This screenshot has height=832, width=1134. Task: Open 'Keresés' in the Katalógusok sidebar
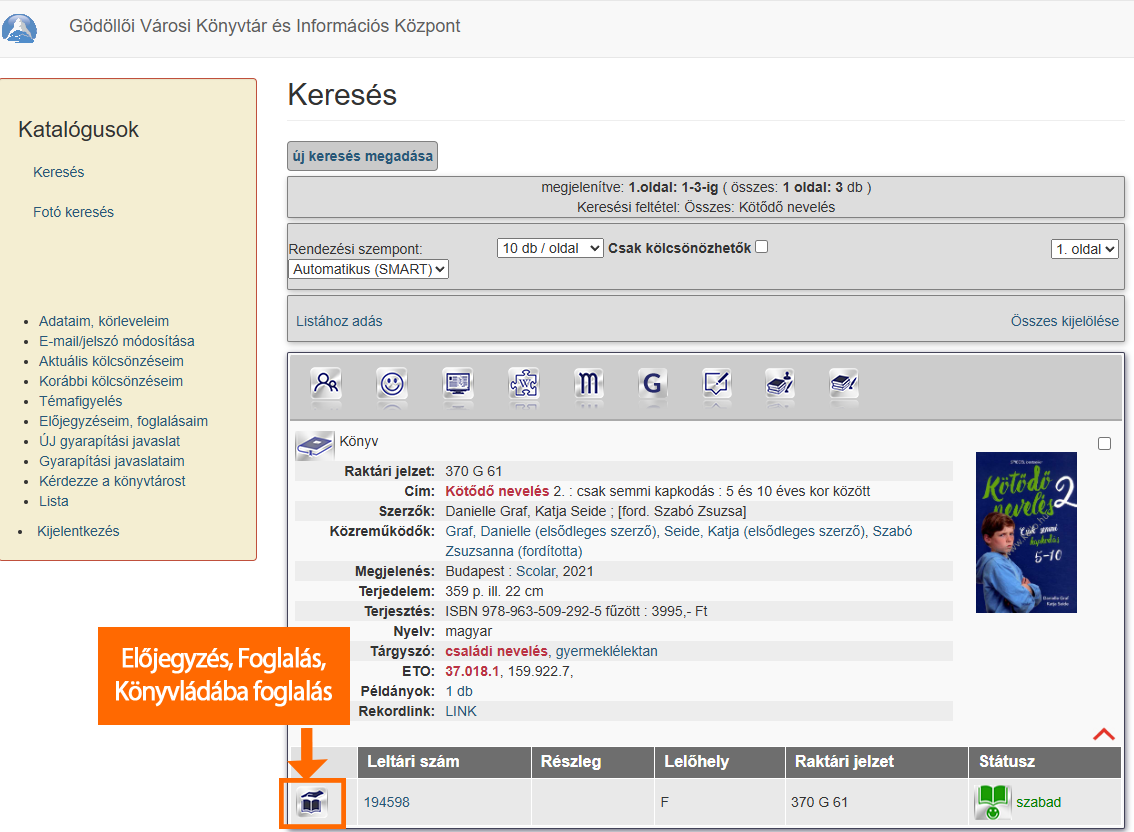point(59,172)
